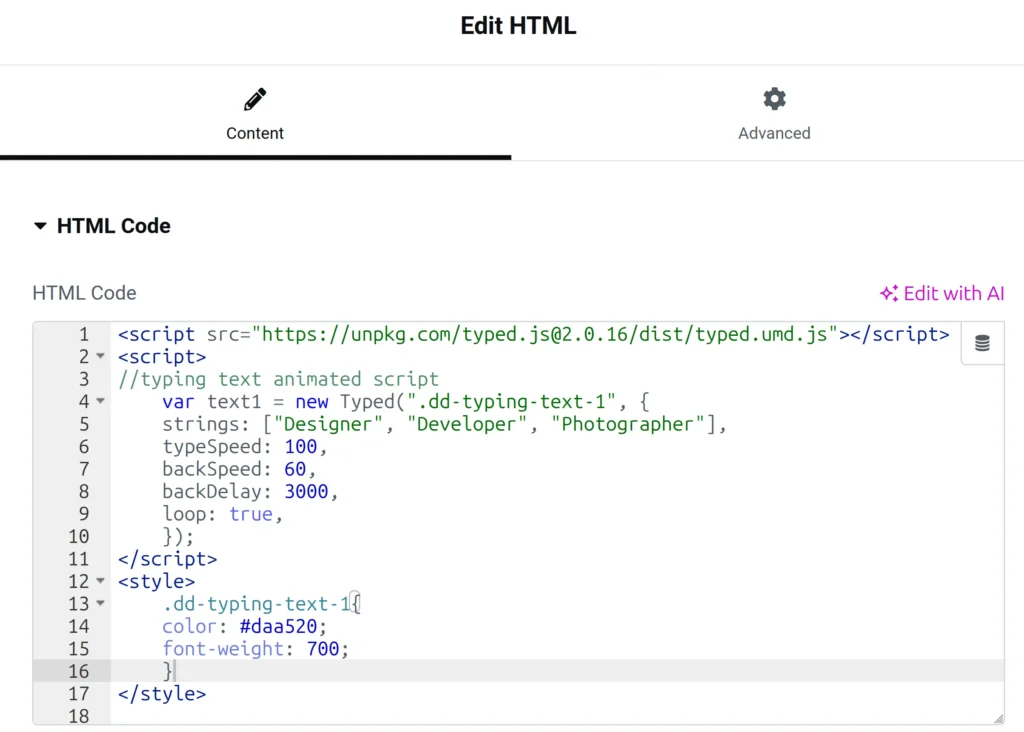Image resolution: width=1024 pixels, height=732 pixels.
Task: Click the code editor resize handle corner
Action: [999, 718]
